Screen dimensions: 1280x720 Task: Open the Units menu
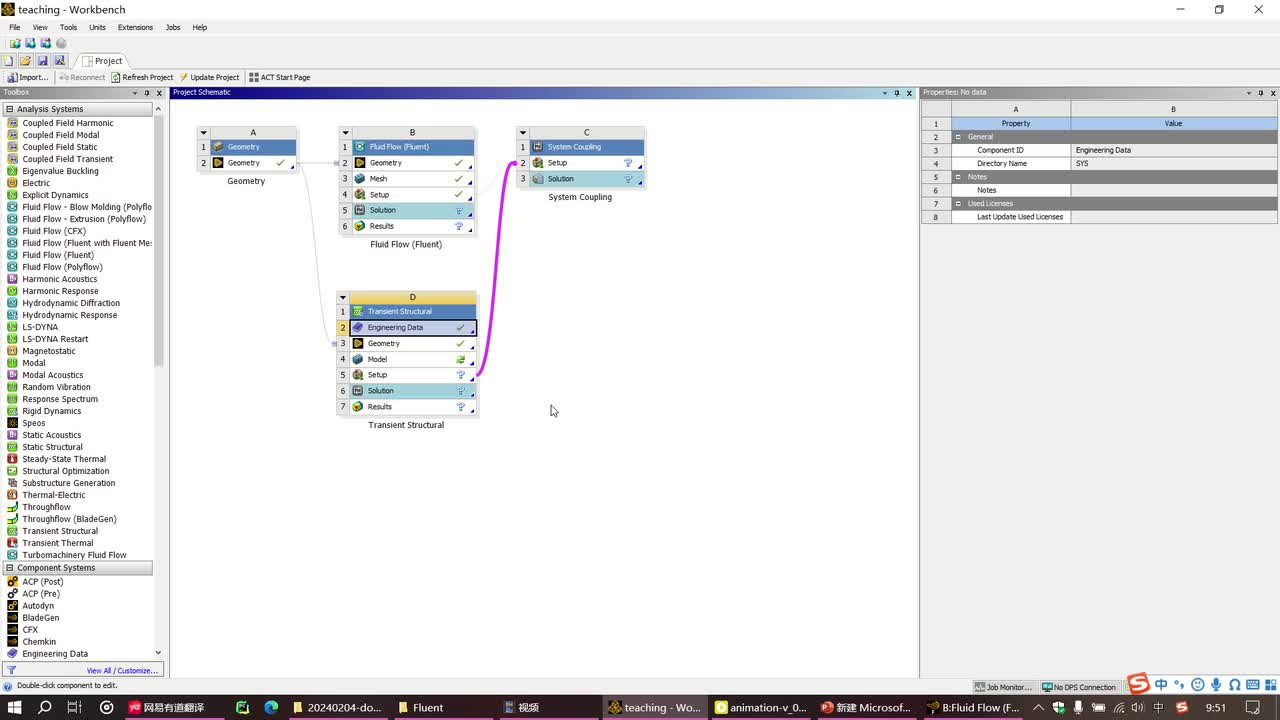[x=97, y=27]
